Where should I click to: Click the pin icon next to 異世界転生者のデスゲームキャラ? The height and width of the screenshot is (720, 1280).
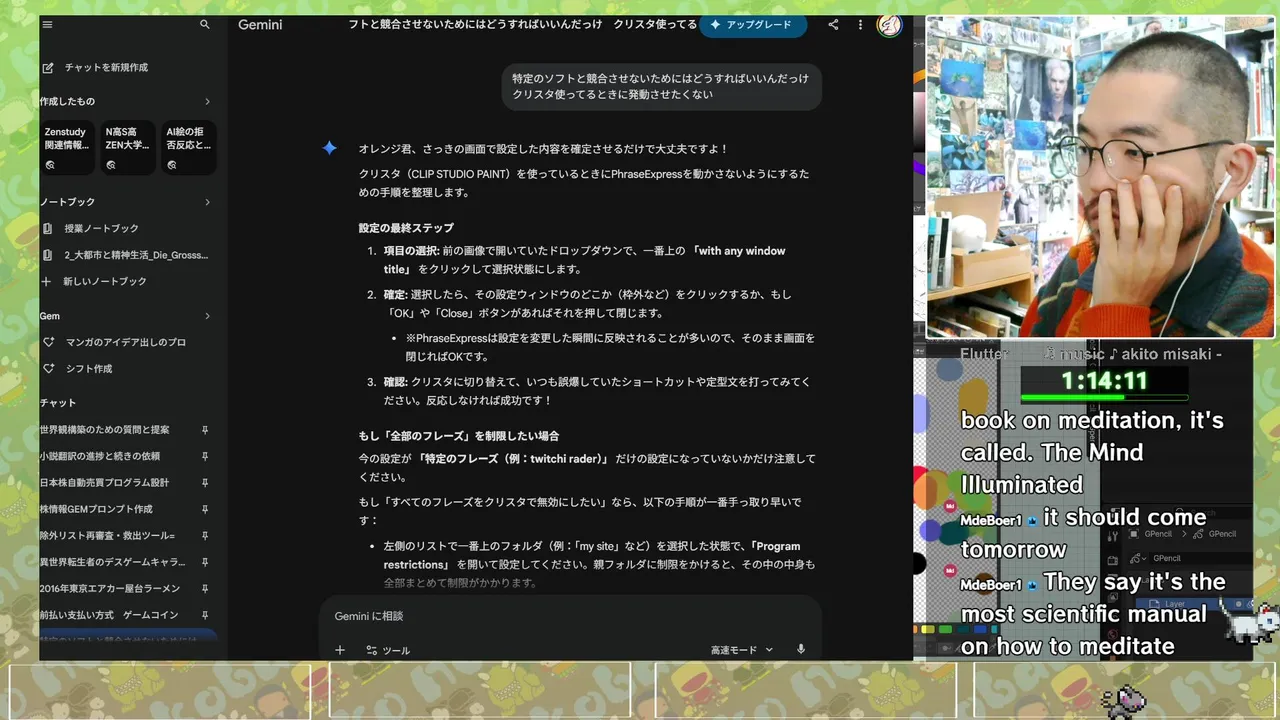(x=205, y=562)
